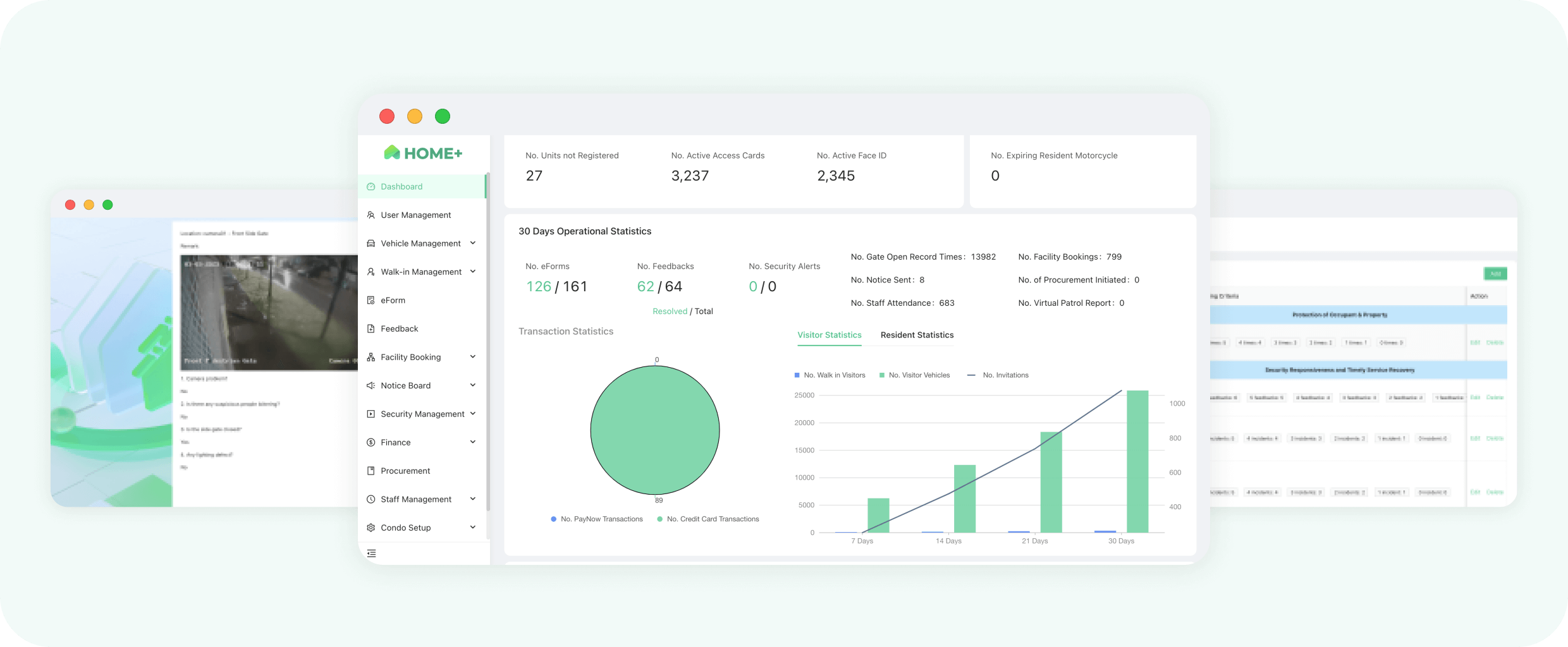Click the Dashboard gauge icon in sidebar

click(371, 186)
